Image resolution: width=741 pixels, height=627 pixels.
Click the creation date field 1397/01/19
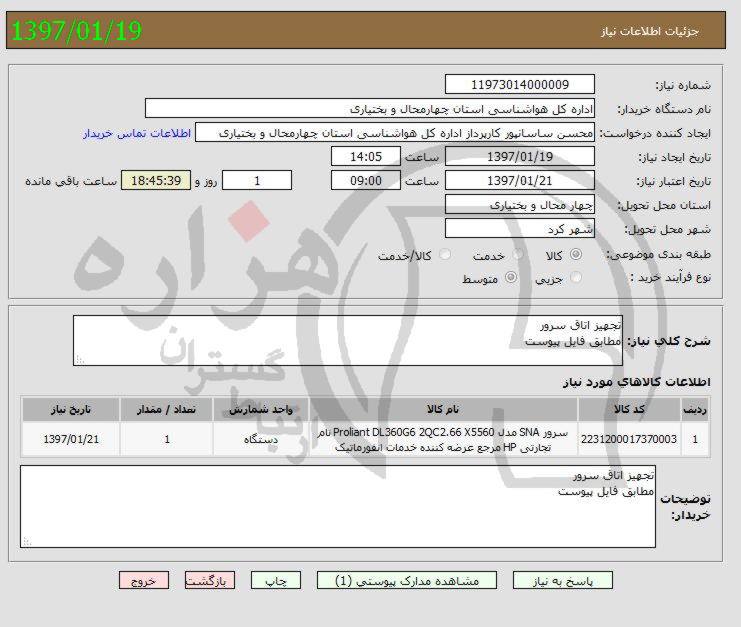[520, 156]
